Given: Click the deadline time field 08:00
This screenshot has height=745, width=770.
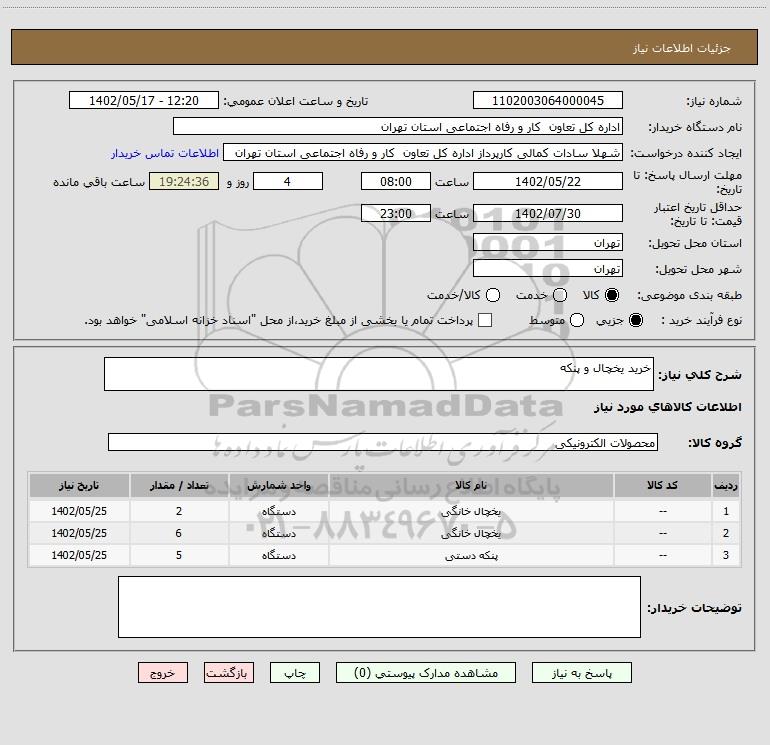Looking at the screenshot, I should [396, 181].
